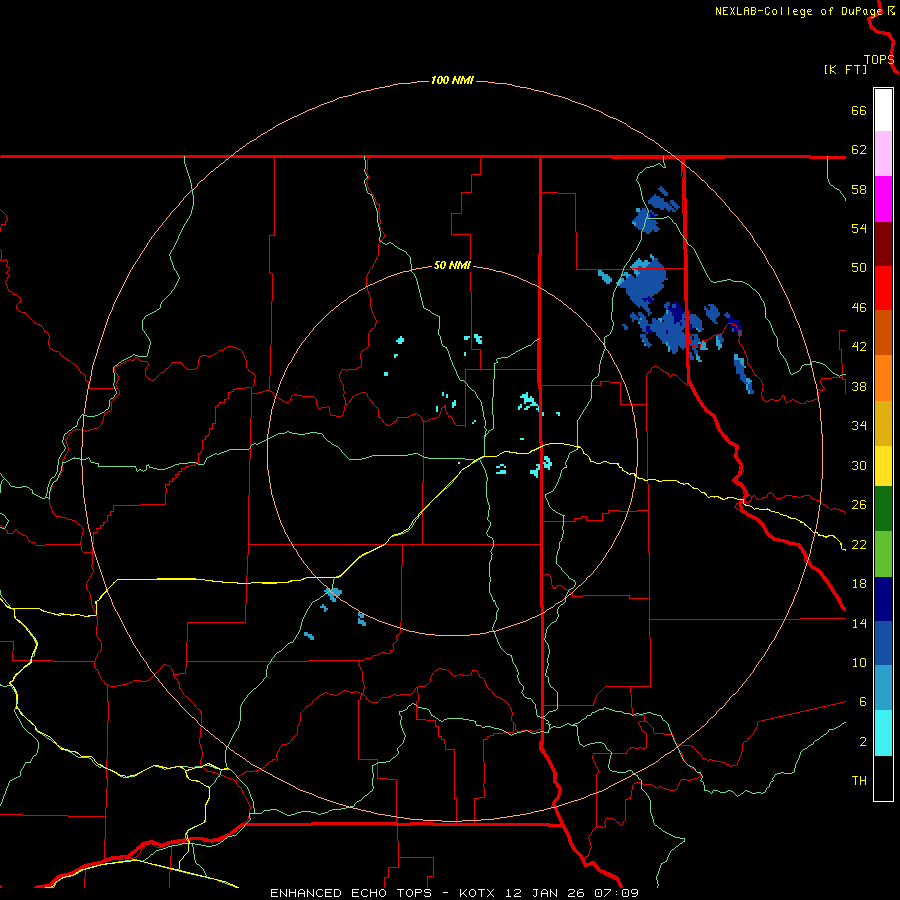
Task: Click the KOTX radar site identifier
Action: coord(479,893)
